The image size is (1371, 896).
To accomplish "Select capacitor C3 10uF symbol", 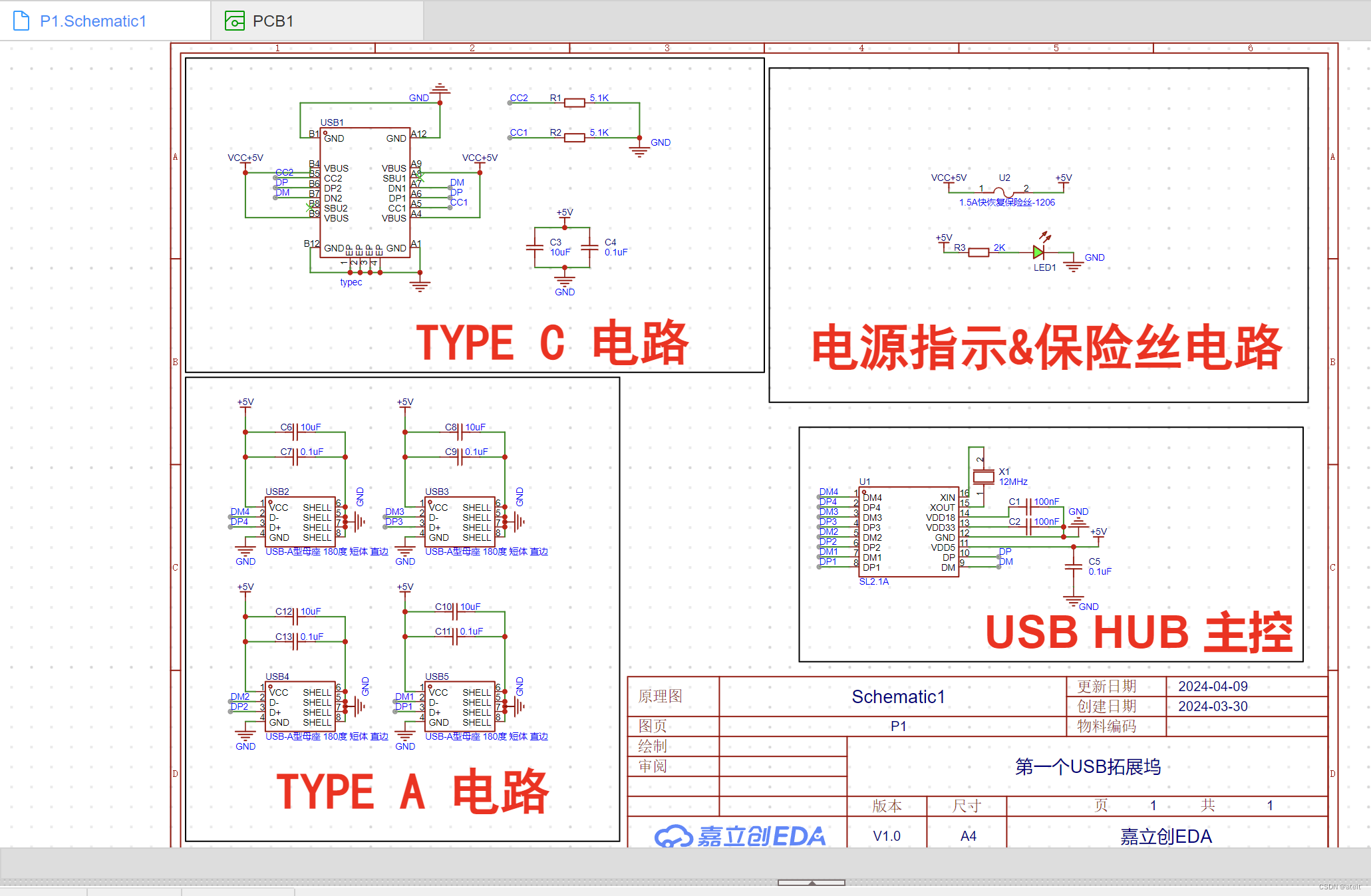I will [535, 247].
